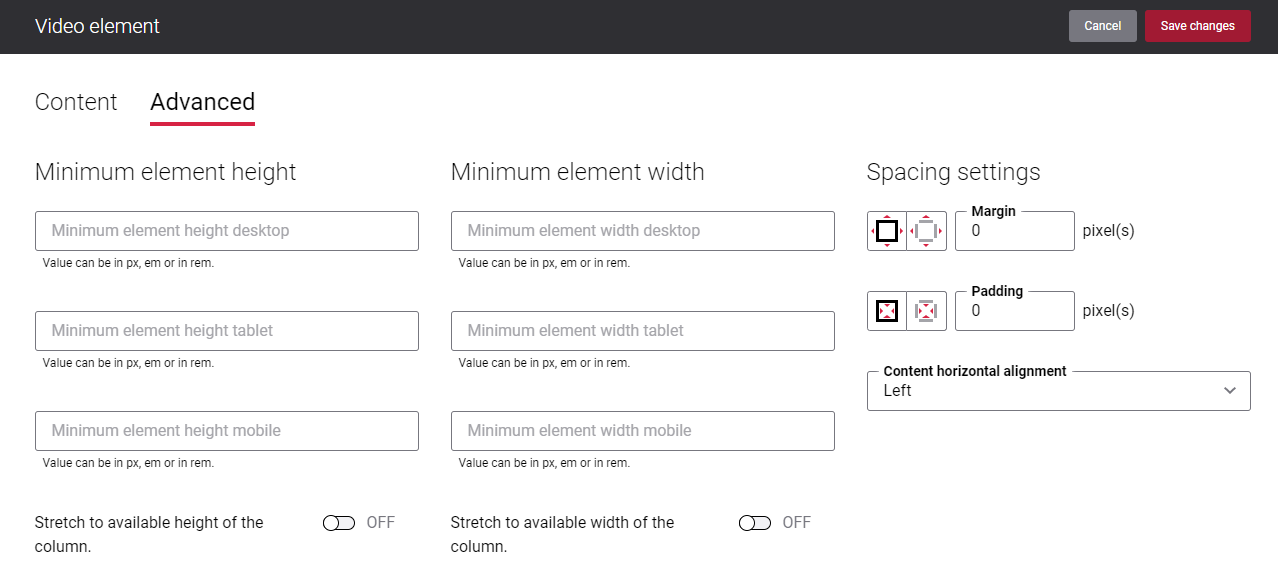Viewport: 1278px width, 584px height.
Task: Select the individual sides margin icon
Action: (927, 231)
